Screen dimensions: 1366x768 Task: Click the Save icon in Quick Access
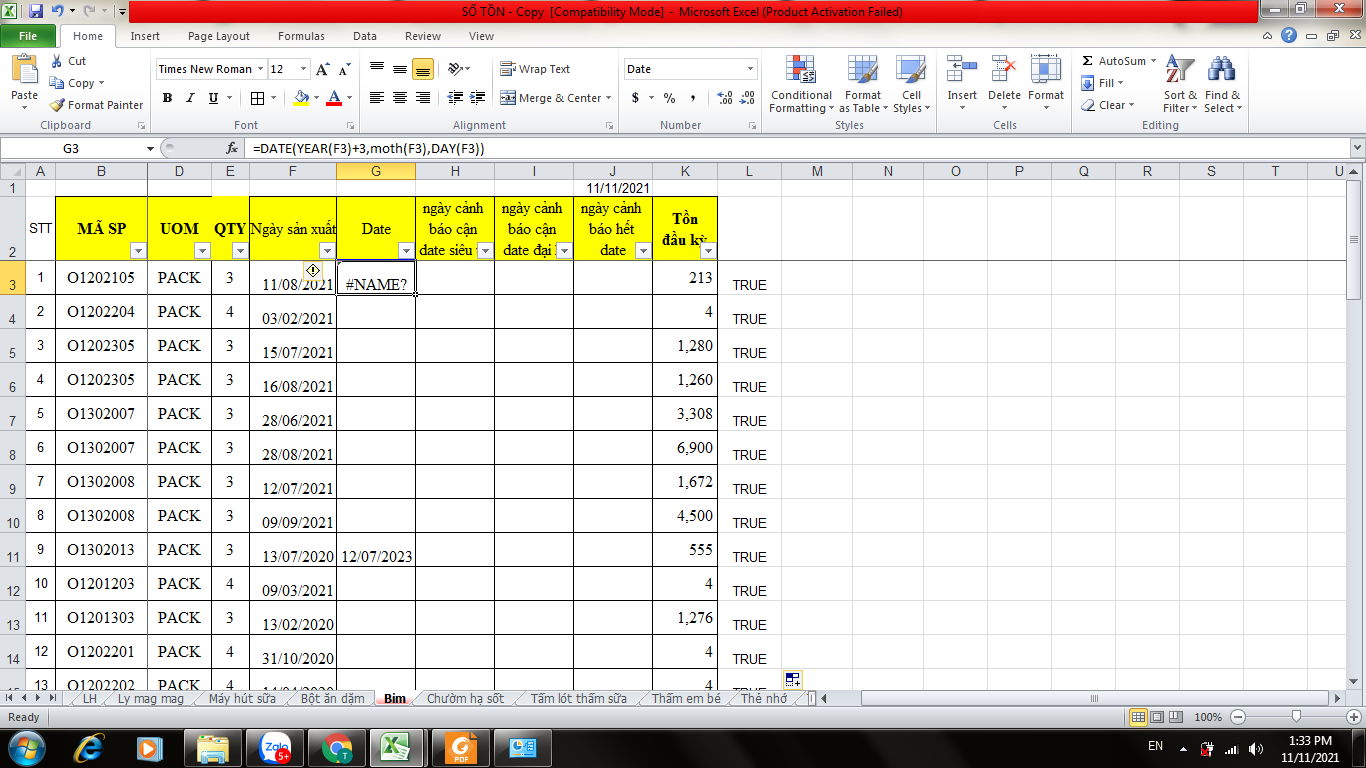point(36,12)
